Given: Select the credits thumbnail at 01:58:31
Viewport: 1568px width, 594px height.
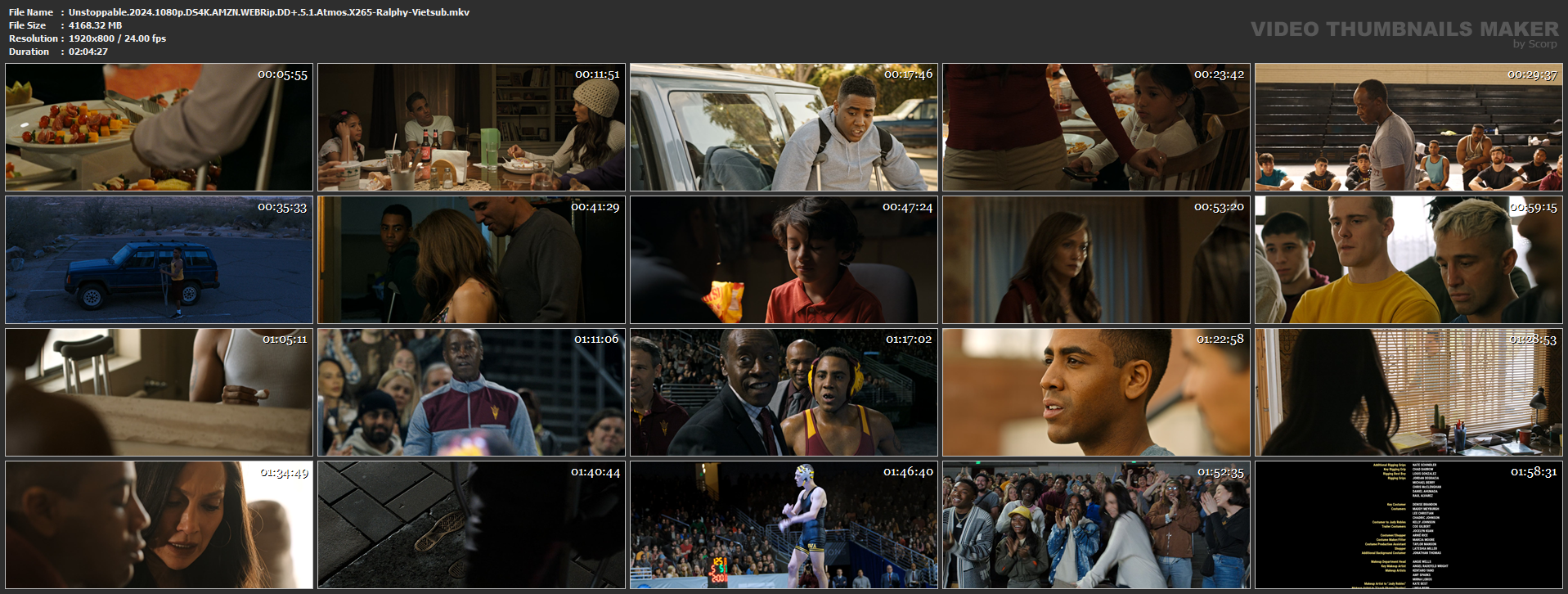Looking at the screenshot, I should [1409, 524].
